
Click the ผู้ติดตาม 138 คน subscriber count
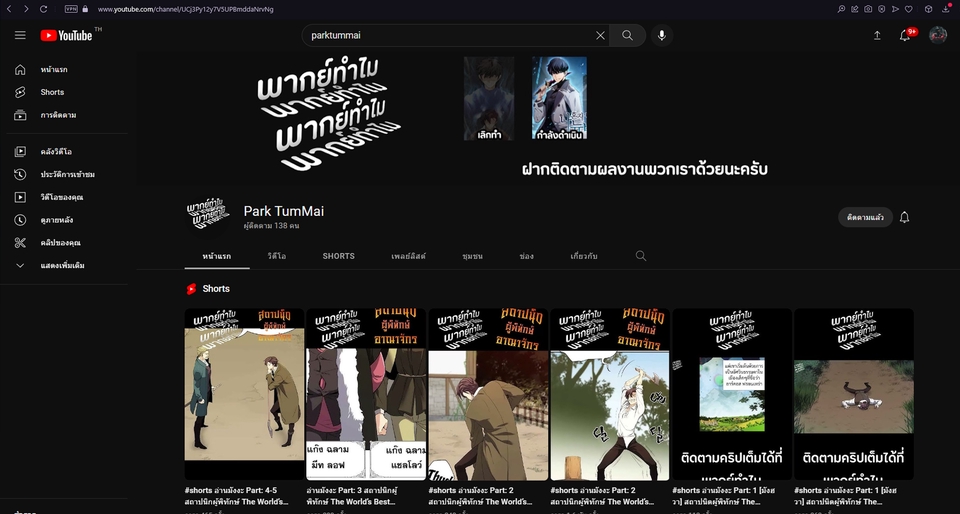pos(271,226)
